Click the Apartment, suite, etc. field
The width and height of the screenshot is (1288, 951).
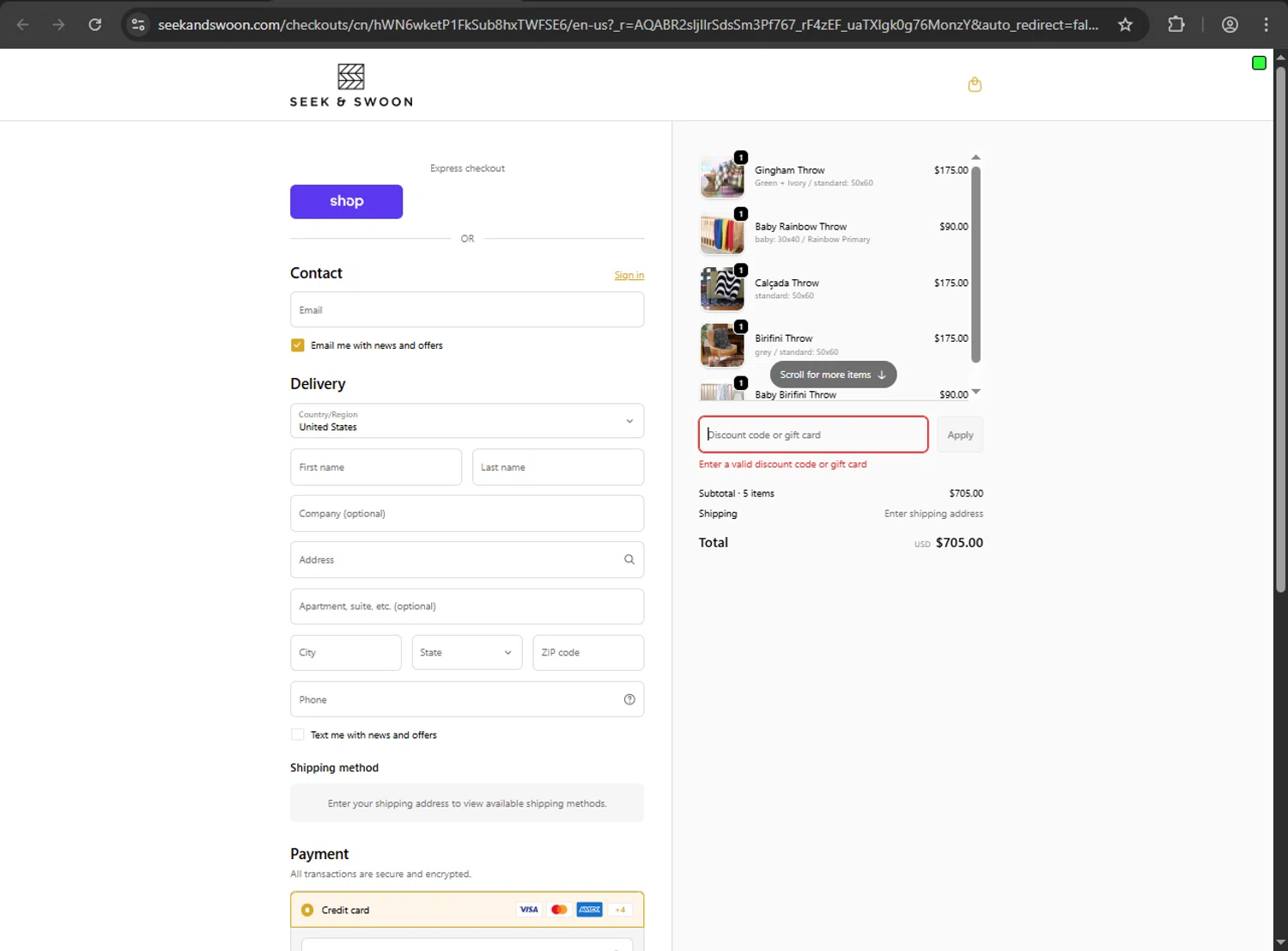(467, 607)
